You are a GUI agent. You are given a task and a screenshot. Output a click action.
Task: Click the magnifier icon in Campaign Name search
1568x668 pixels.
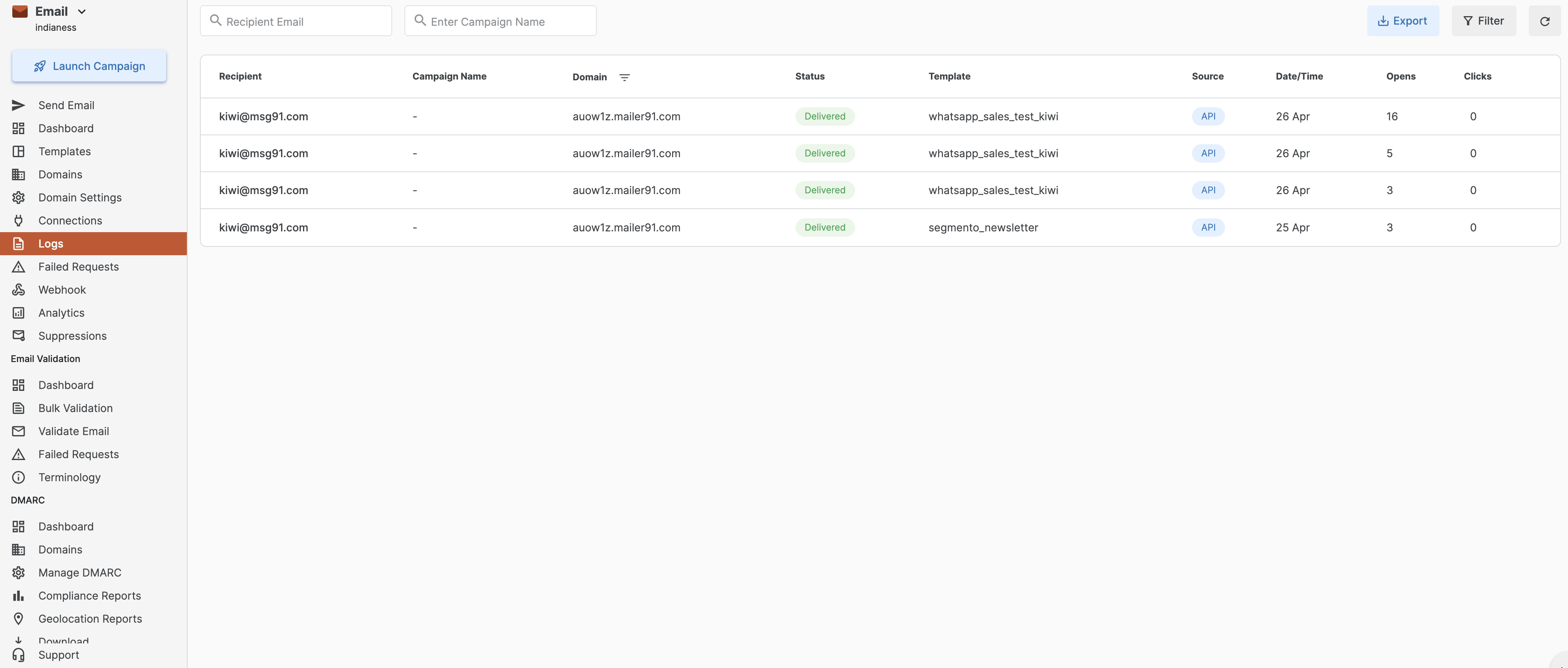420,20
